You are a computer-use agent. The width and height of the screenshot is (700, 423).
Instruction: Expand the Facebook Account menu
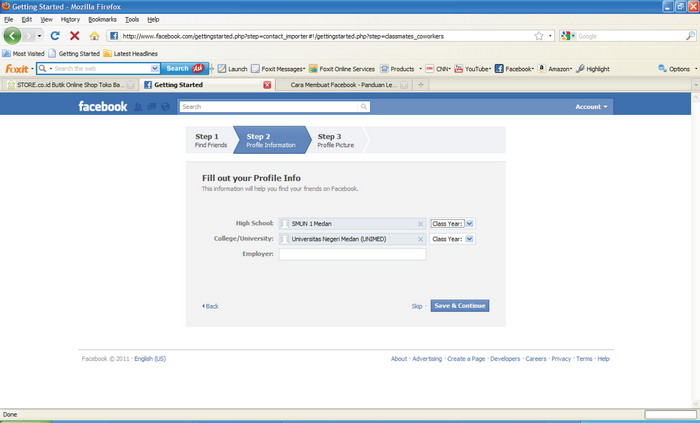pos(591,107)
